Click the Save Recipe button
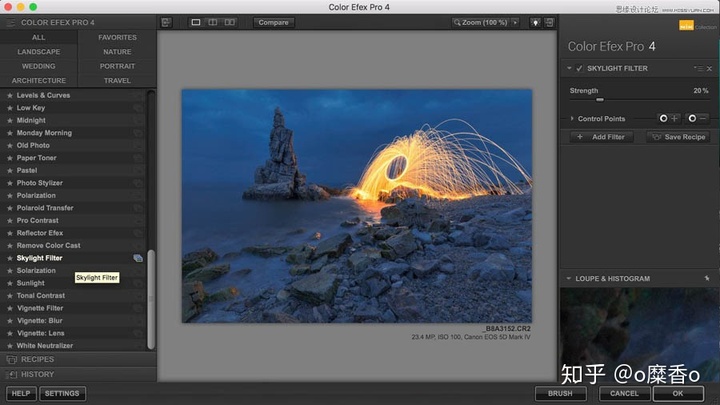 pyautogui.click(x=678, y=137)
